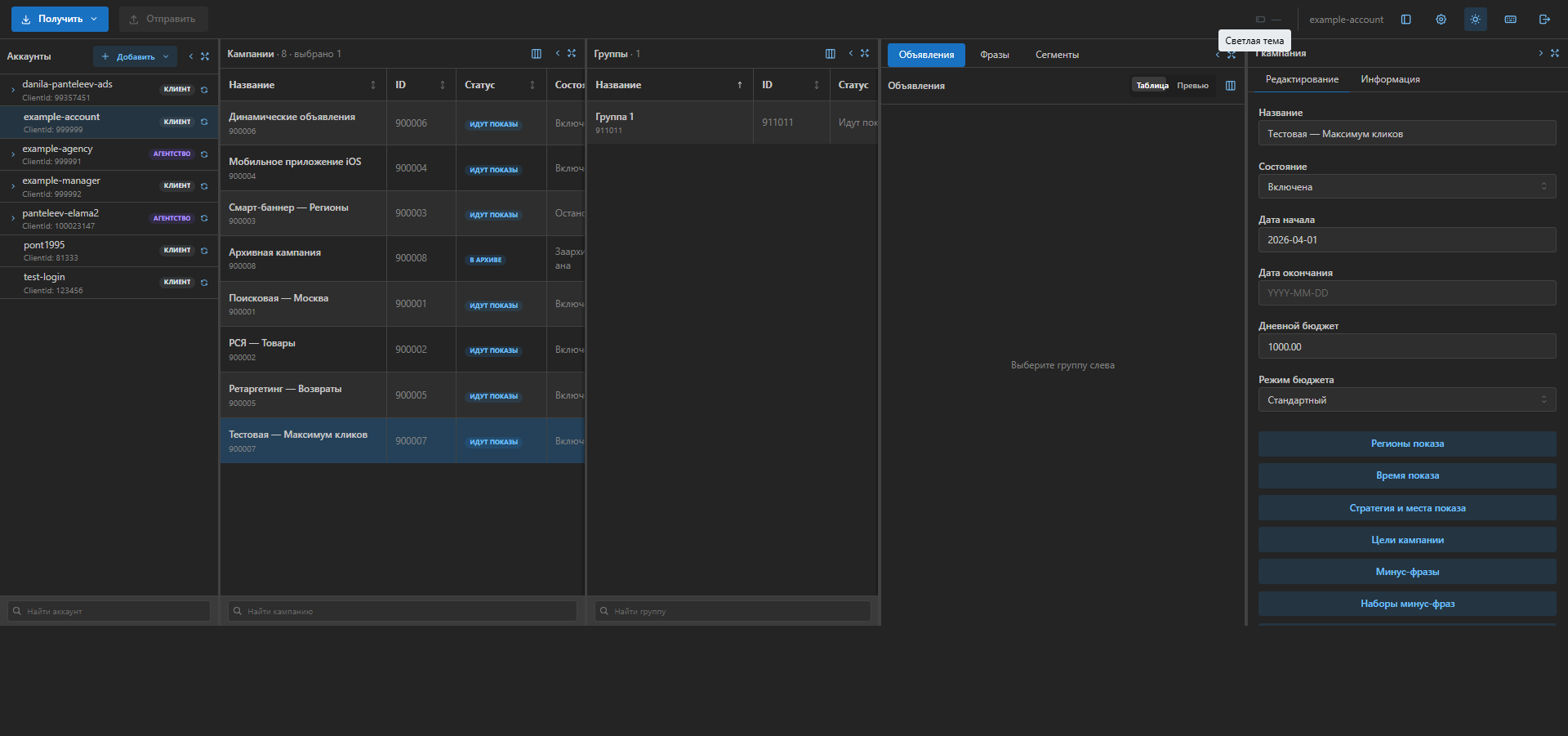Refresh the example-account account

pos(204,122)
